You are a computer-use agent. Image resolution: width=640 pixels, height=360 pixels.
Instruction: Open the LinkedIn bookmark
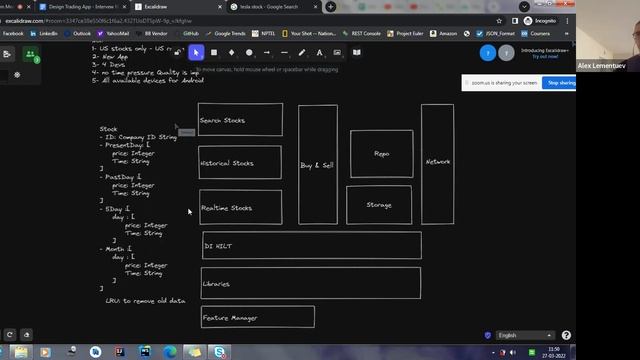click(x=44, y=33)
